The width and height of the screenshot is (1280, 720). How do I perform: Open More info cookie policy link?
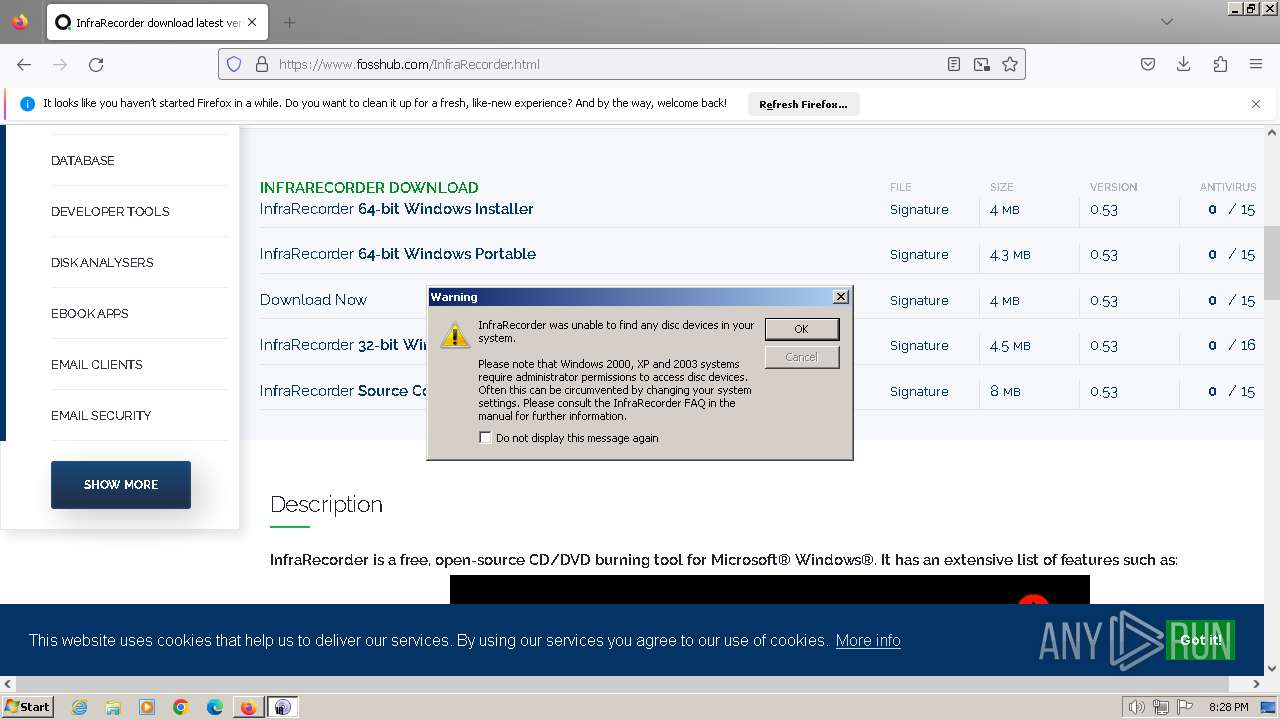coord(868,640)
